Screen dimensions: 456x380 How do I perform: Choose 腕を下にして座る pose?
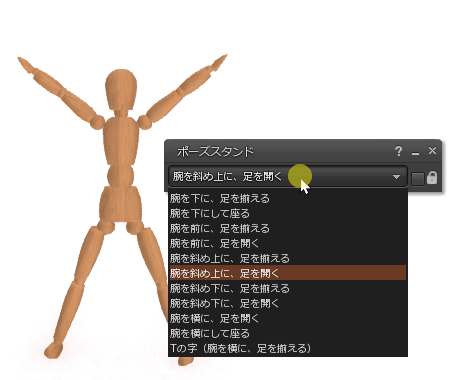[288, 213]
